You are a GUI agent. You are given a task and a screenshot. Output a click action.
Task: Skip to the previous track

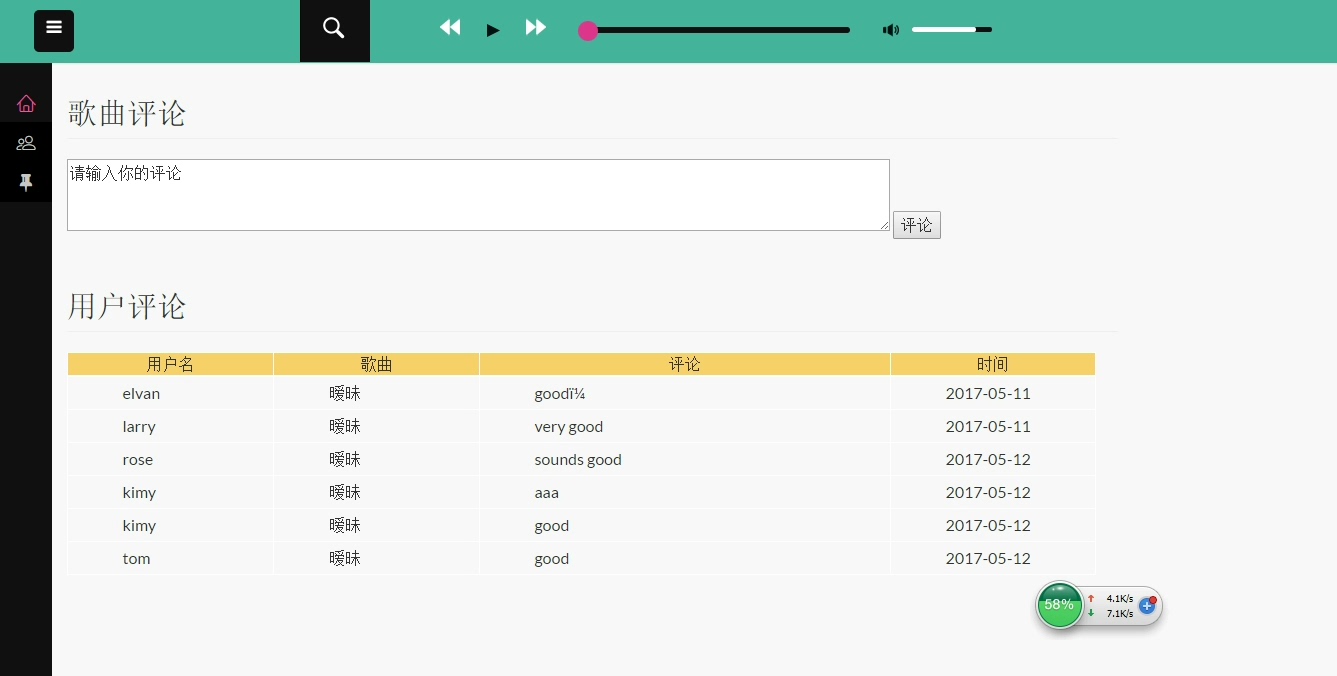pos(450,28)
